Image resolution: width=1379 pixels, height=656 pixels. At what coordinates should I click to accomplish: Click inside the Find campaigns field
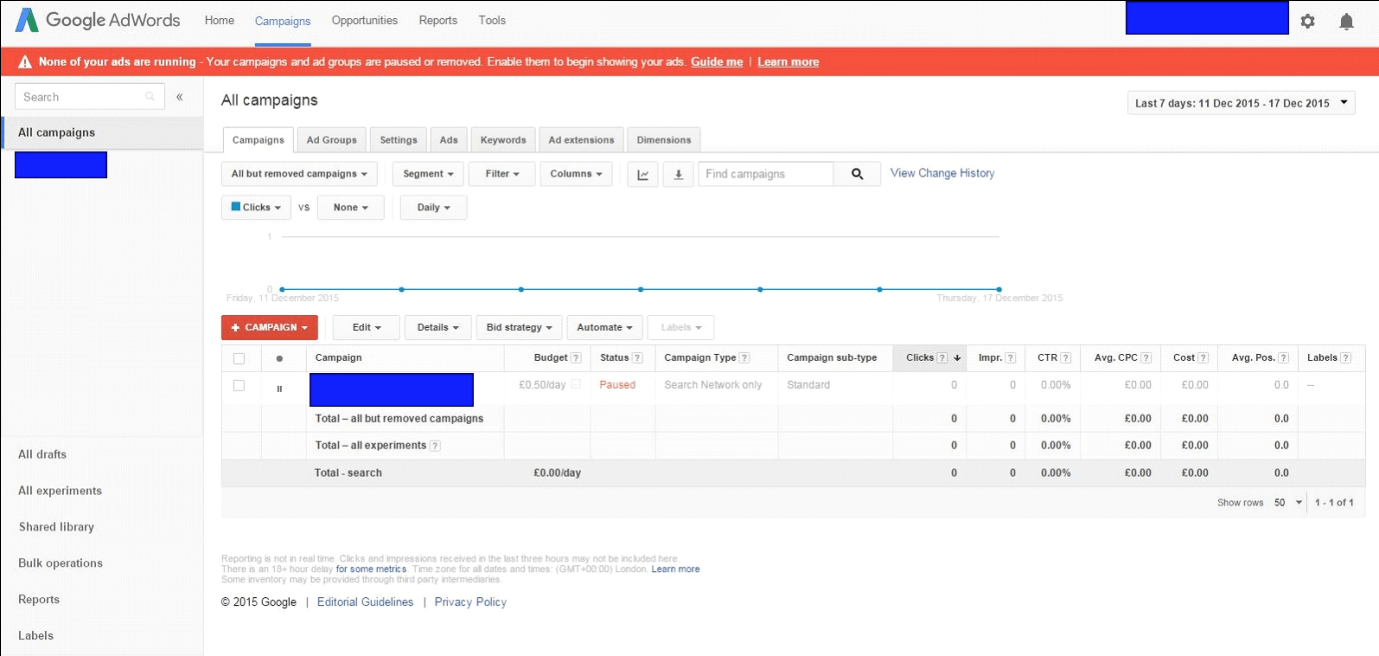coord(765,173)
